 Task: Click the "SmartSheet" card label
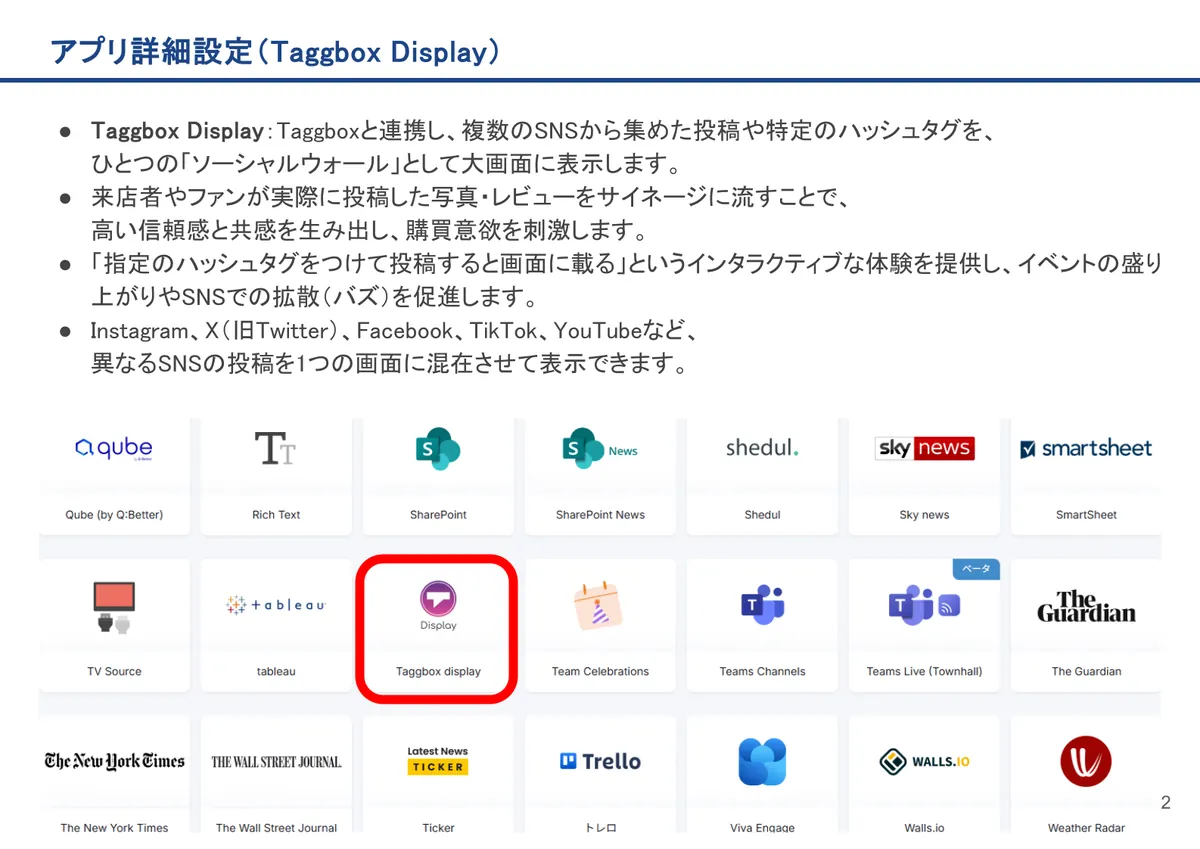(1086, 515)
